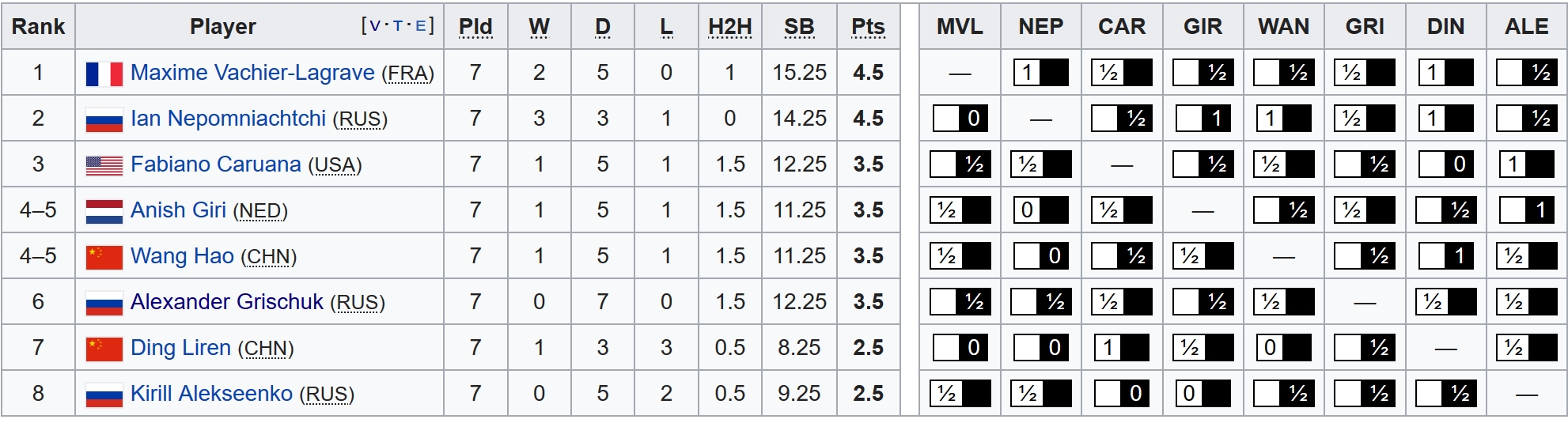
Task: Click the United States flag icon
Action: (104, 165)
